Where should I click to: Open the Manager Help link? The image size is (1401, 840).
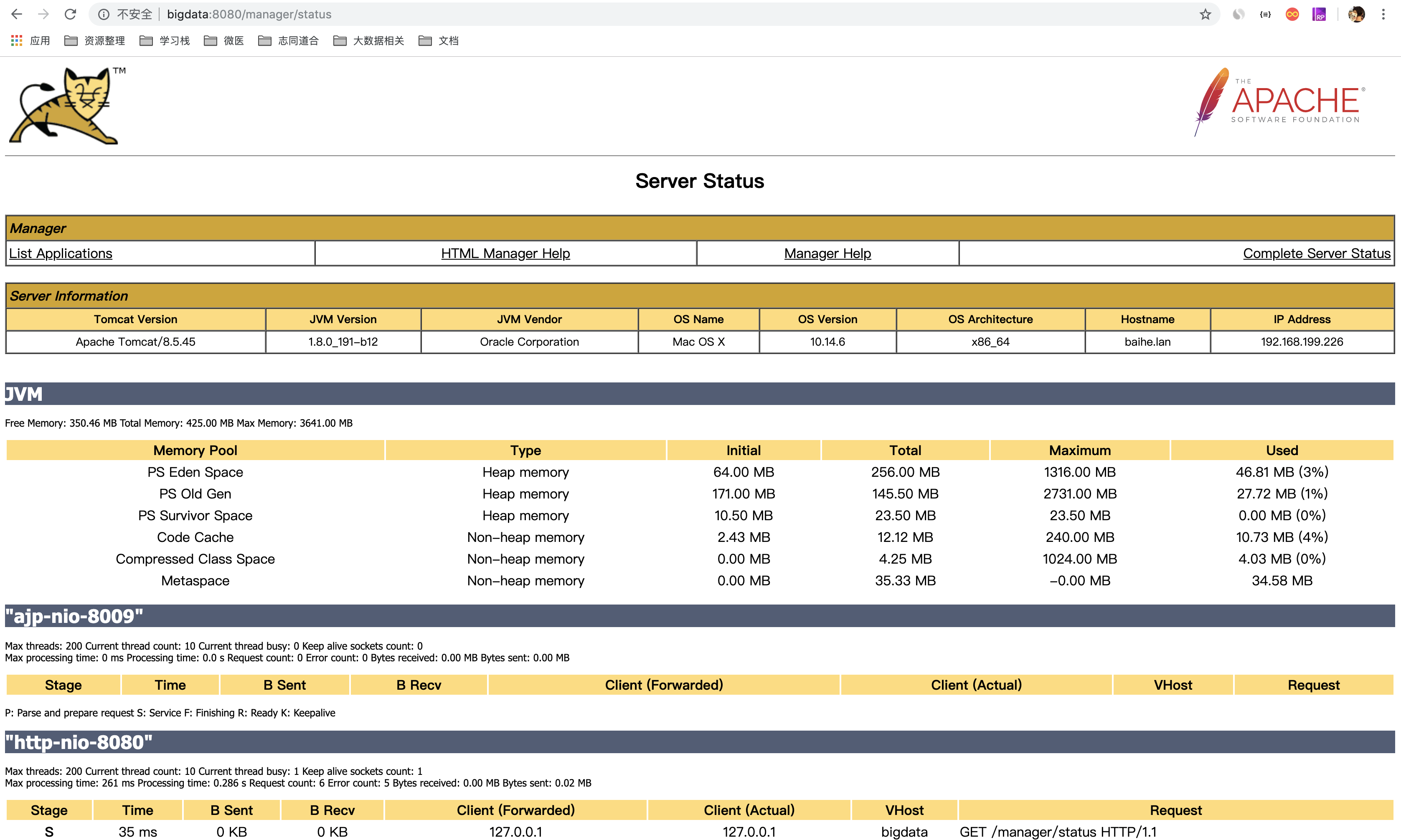click(x=827, y=253)
